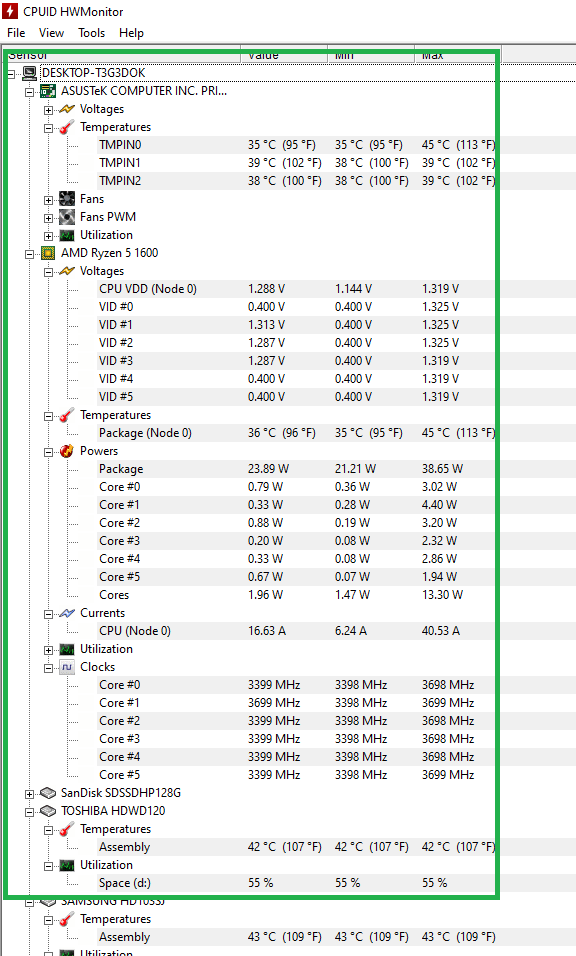576x956 pixels.
Task: Click the Voltages icon under ASUSTeK
Action: click(67, 109)
